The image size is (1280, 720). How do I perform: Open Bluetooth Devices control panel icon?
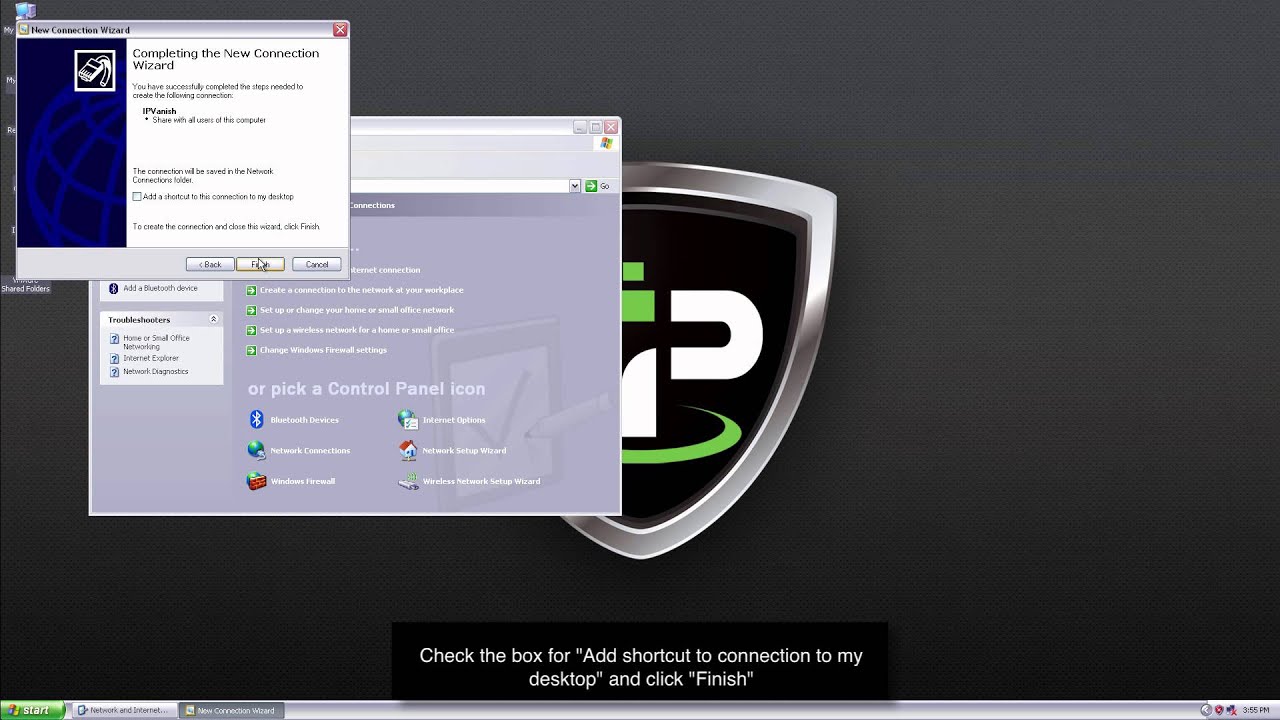tap(256, 420)
